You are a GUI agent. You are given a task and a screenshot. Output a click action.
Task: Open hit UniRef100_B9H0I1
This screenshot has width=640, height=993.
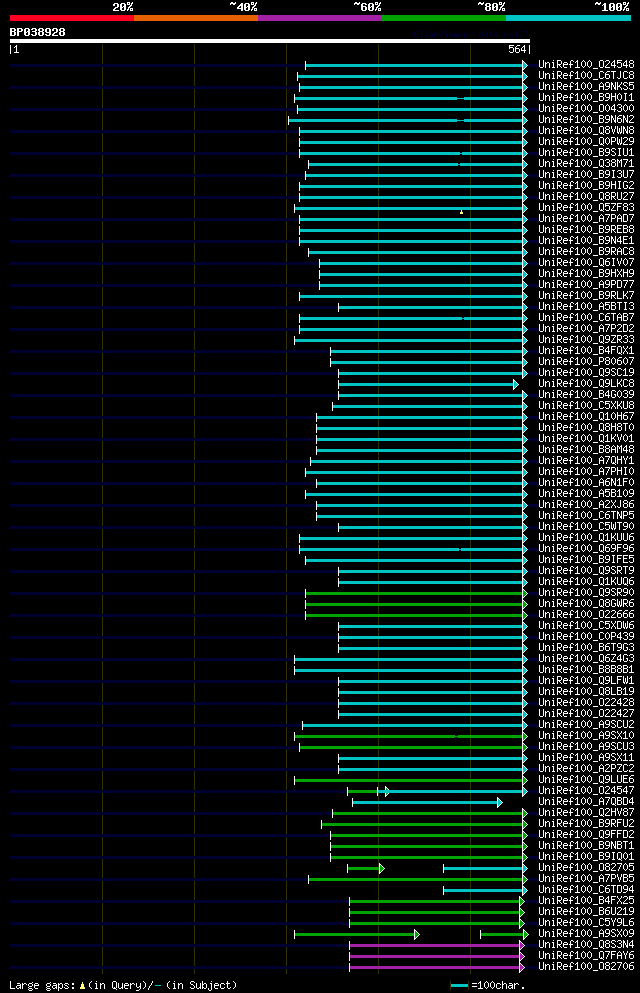coord(586,98)
